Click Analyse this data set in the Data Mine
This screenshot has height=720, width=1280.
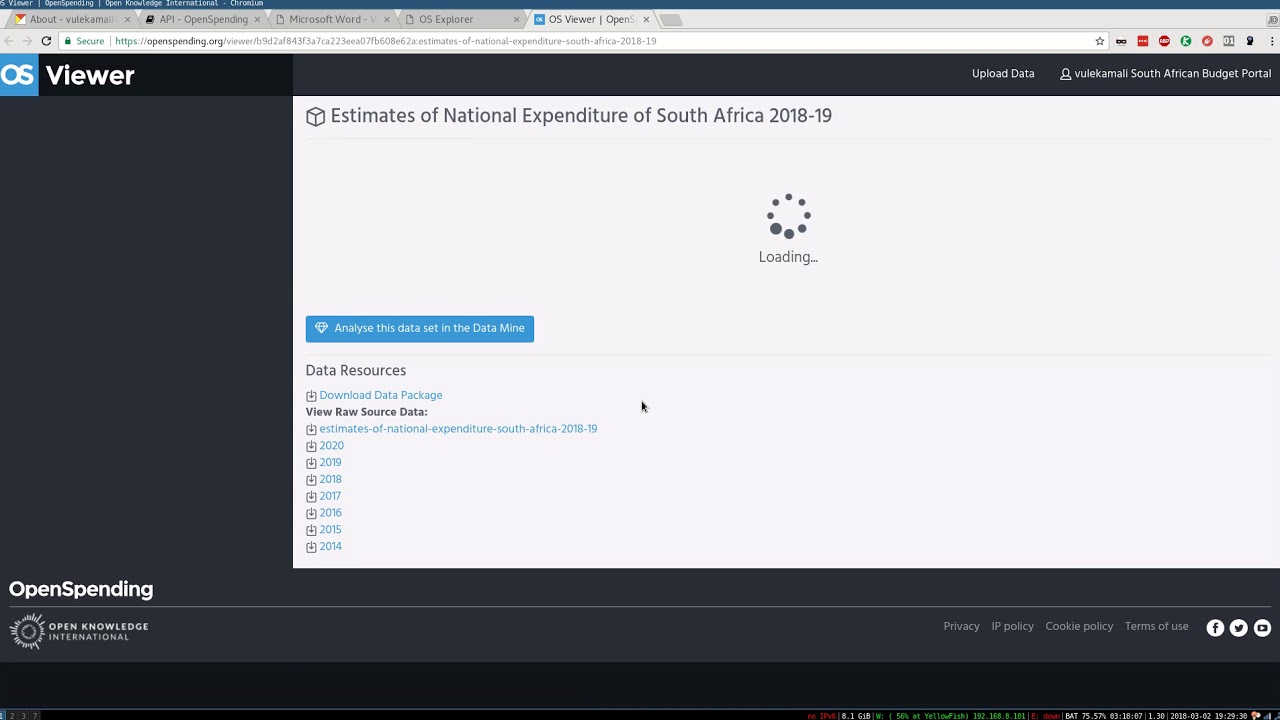pos(420,328)
